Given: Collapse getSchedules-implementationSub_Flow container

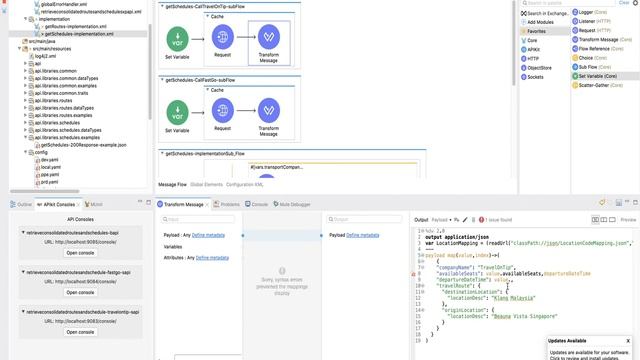Looking at the screenshot, I should pos(162,153).
